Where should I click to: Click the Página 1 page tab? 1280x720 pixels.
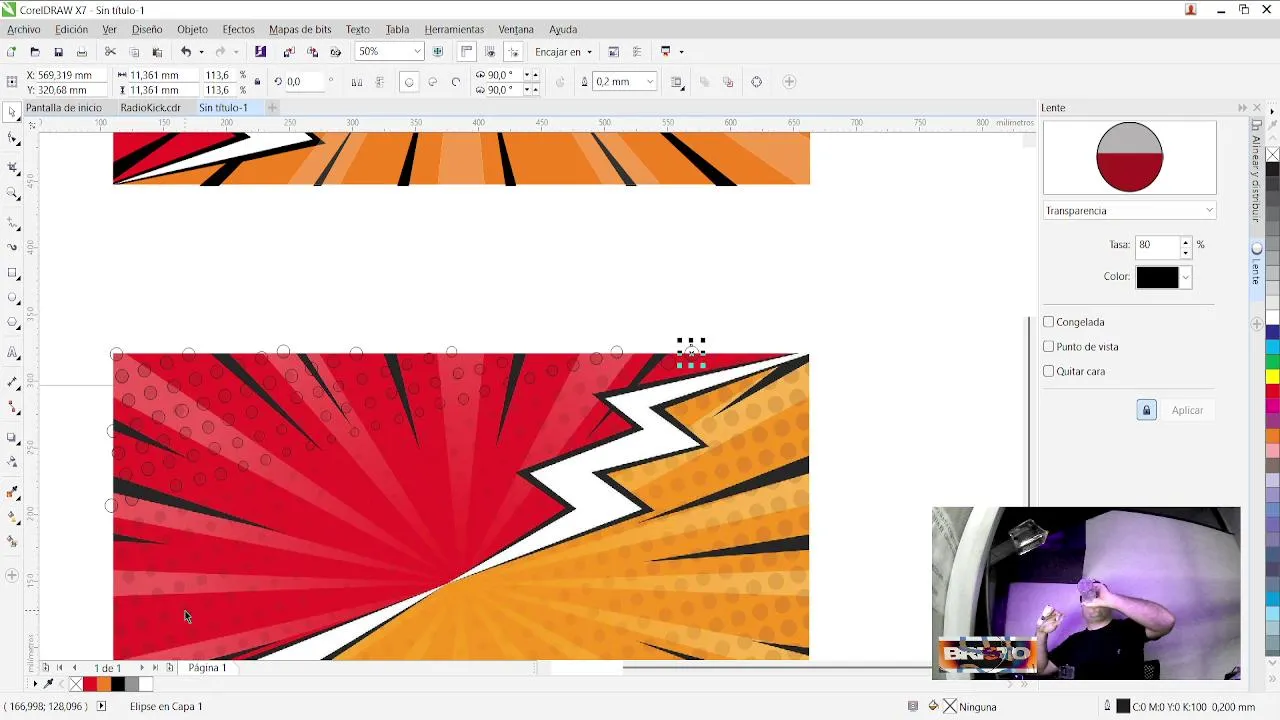[207, 668]
